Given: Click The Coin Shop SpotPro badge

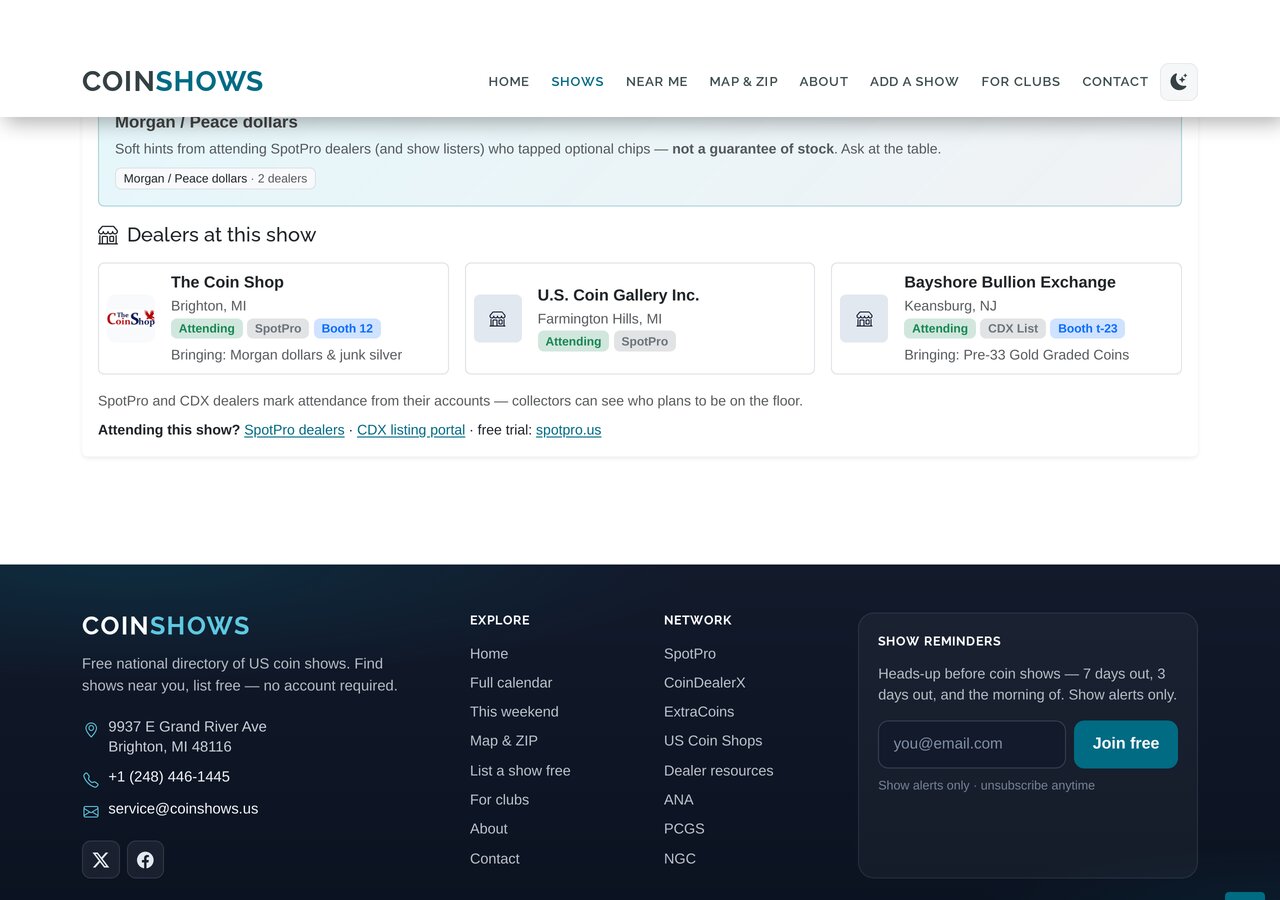Looking at the screenshot, I should [278, 328].
